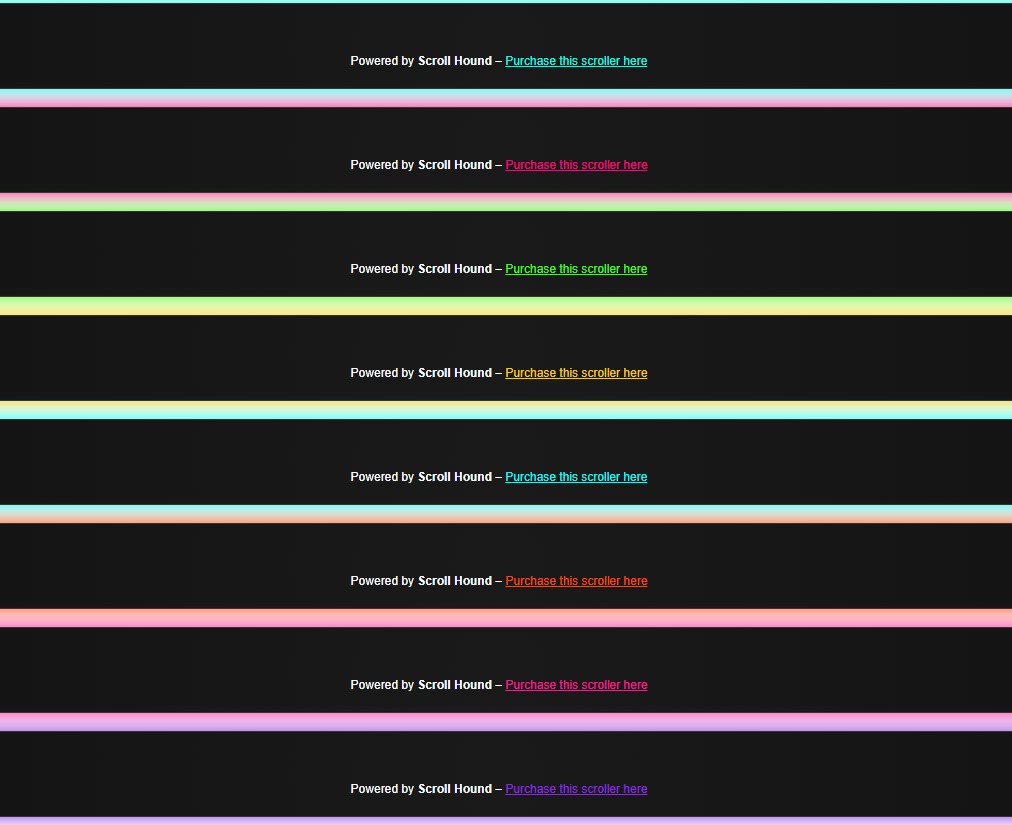Click the cyan-to-pink gradient divider bar
The height and width of the screenshot is (825, 1012).
pyautogui.click(x=506, y=98)
